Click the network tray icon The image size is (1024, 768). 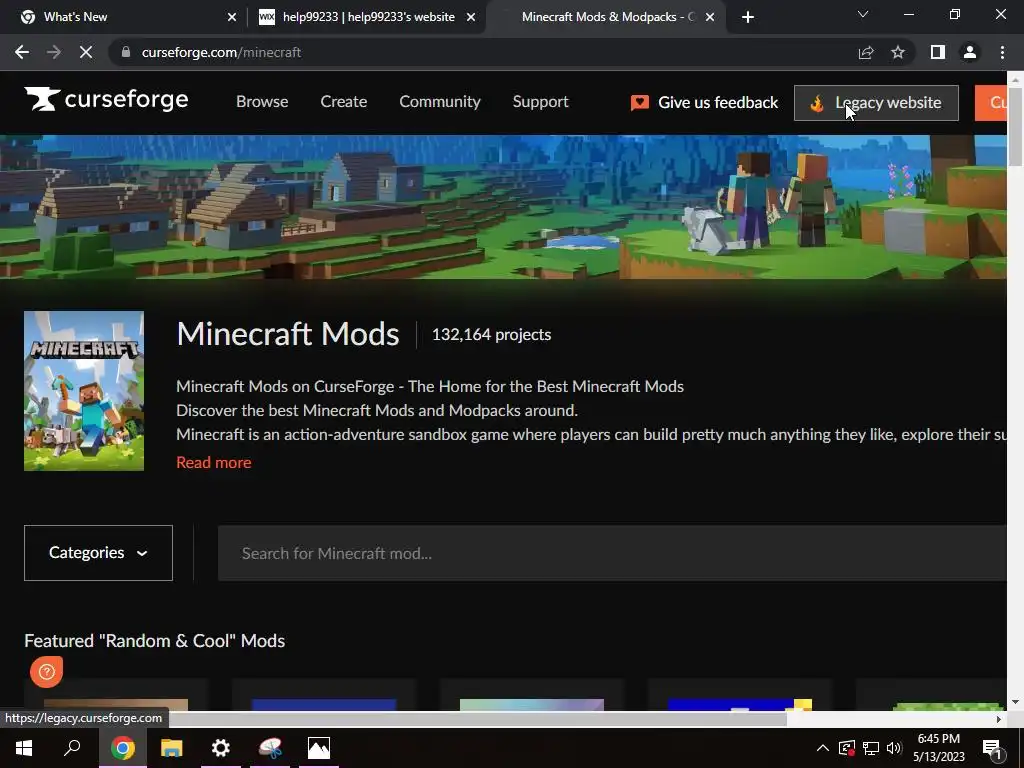(871, 748)
